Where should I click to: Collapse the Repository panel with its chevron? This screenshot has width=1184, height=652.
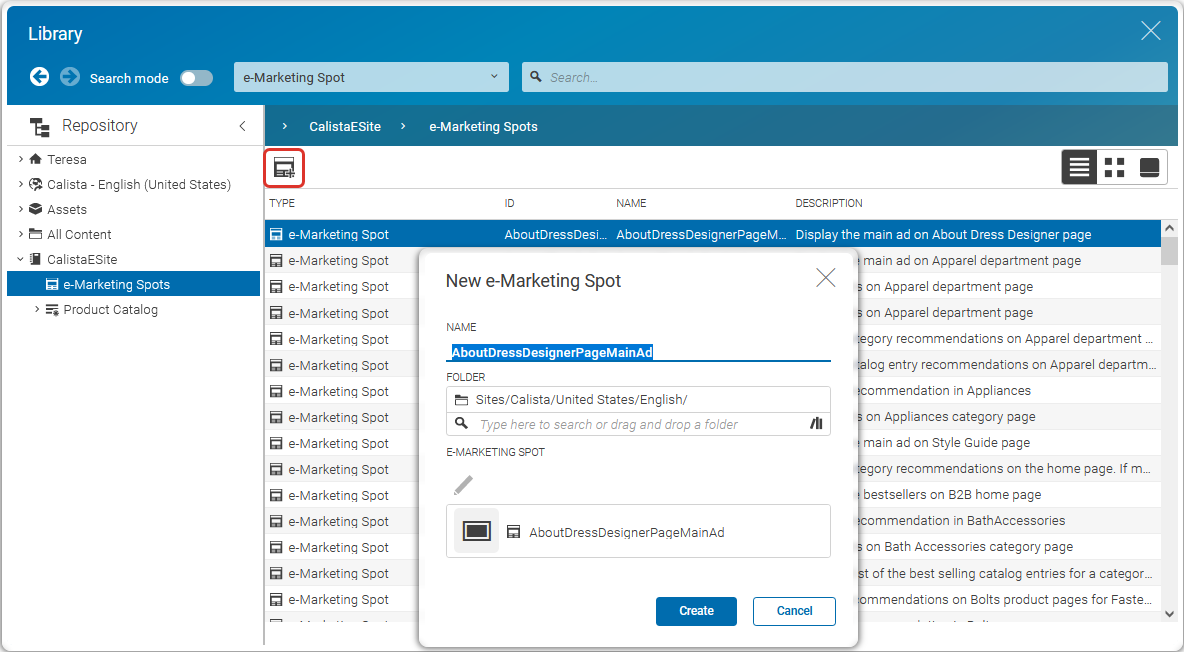(242, 126)
